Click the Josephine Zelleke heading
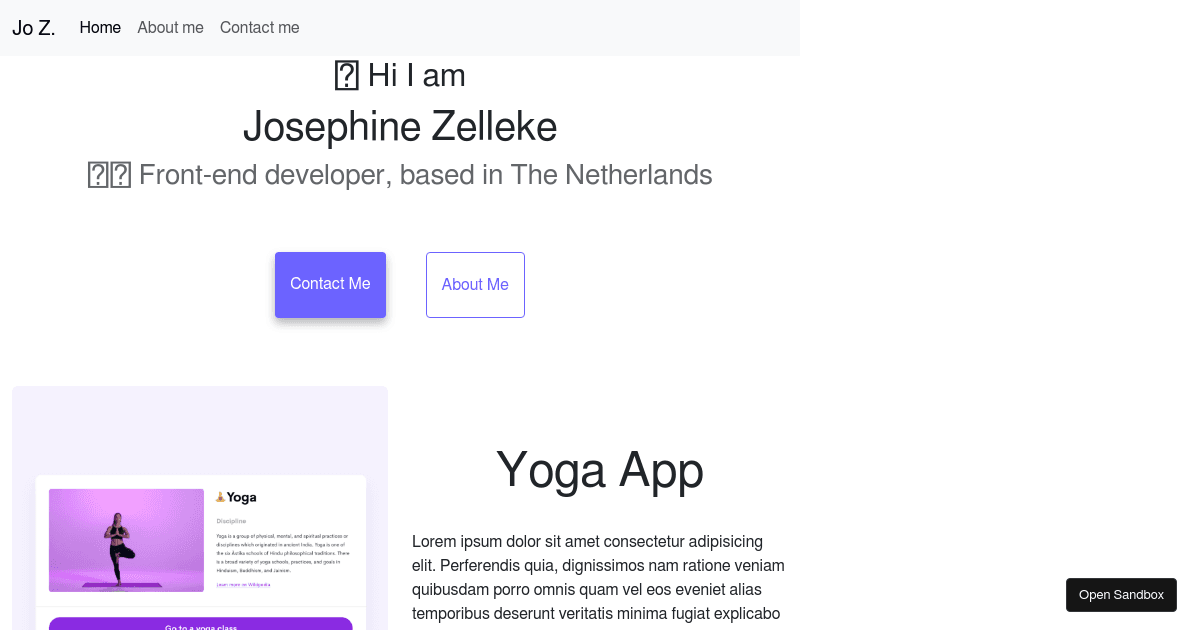1200x630 pixels. point(400,127)
